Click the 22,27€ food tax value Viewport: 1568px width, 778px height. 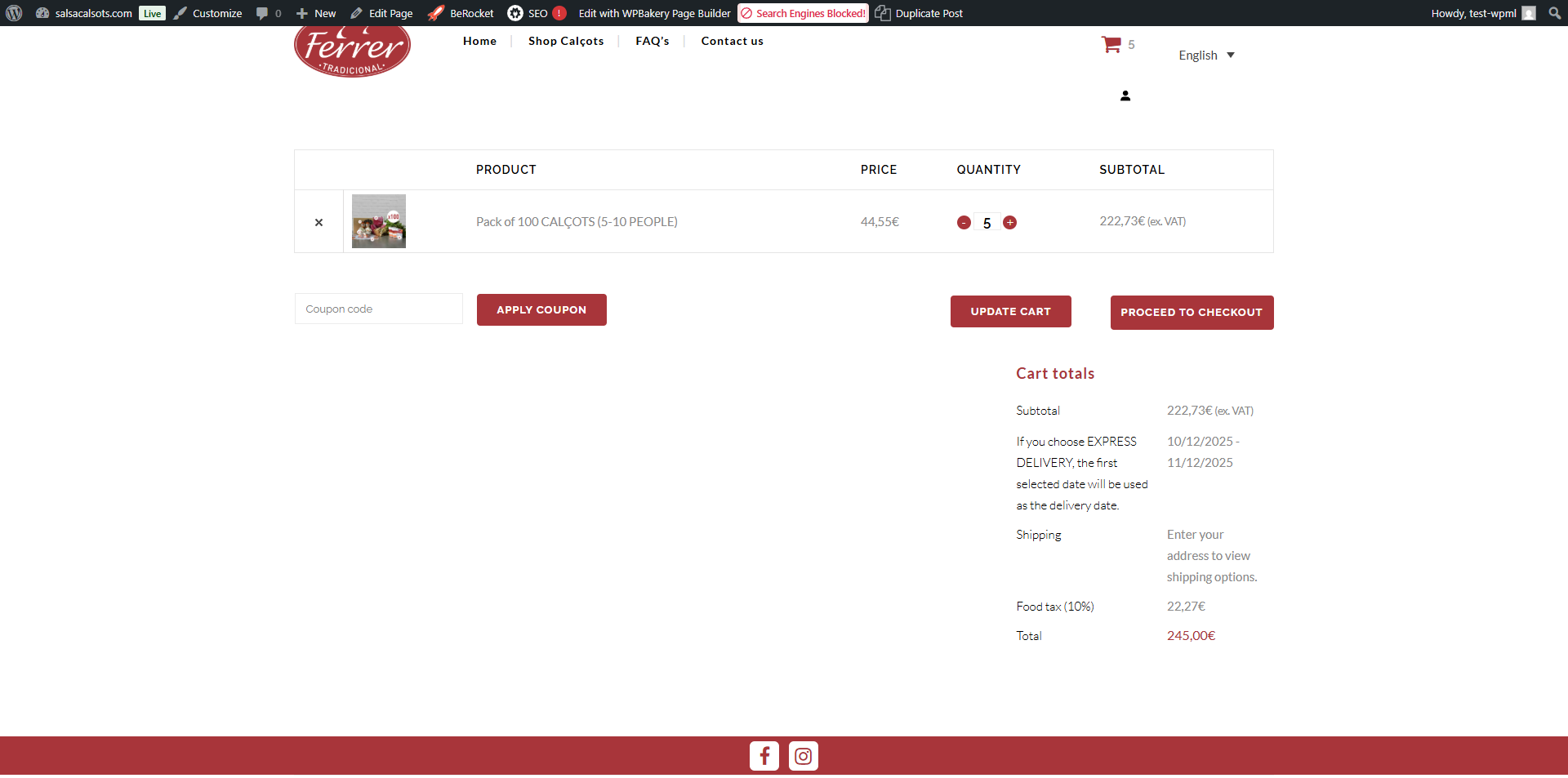1186,606
